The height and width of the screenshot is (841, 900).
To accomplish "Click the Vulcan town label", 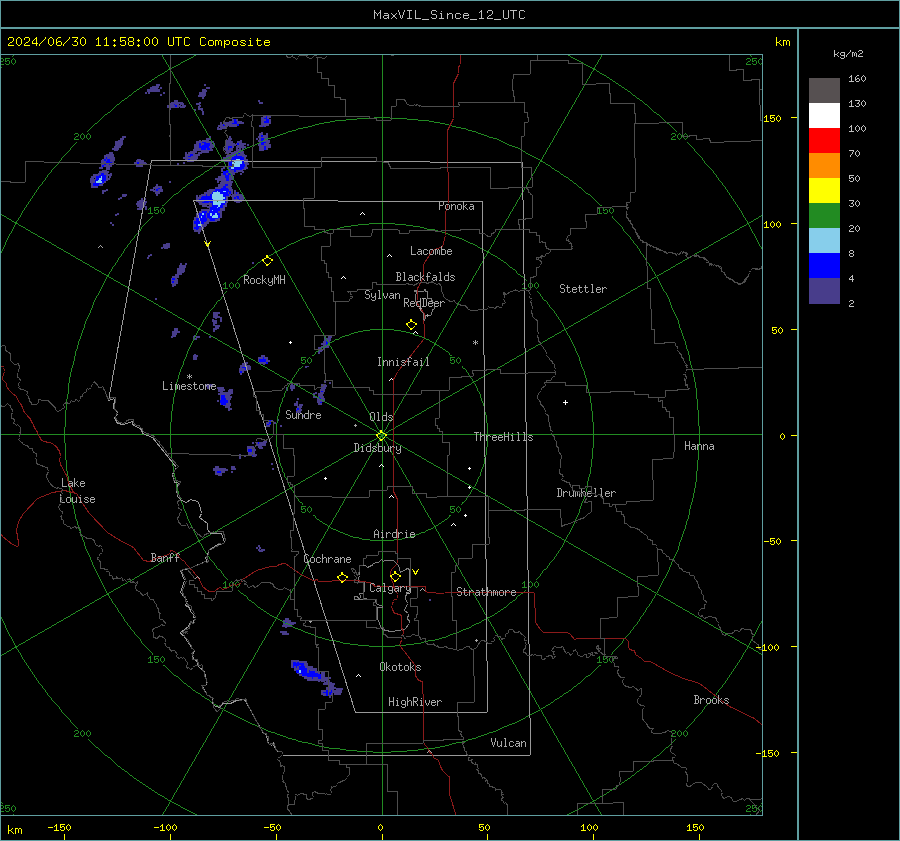I will (x=509, y=743).
